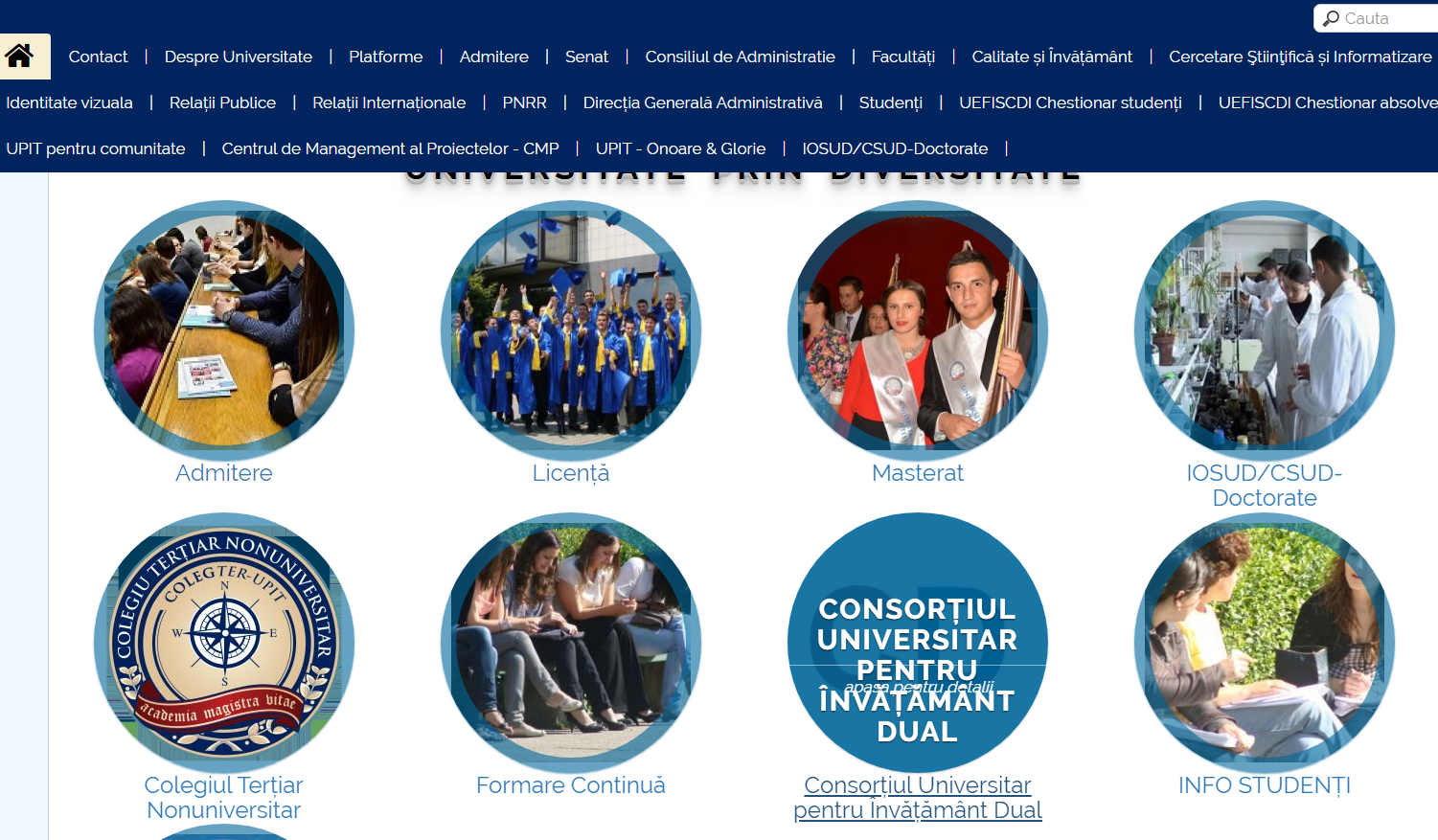Click the Admitere circular meeting photo

point(224,330)
